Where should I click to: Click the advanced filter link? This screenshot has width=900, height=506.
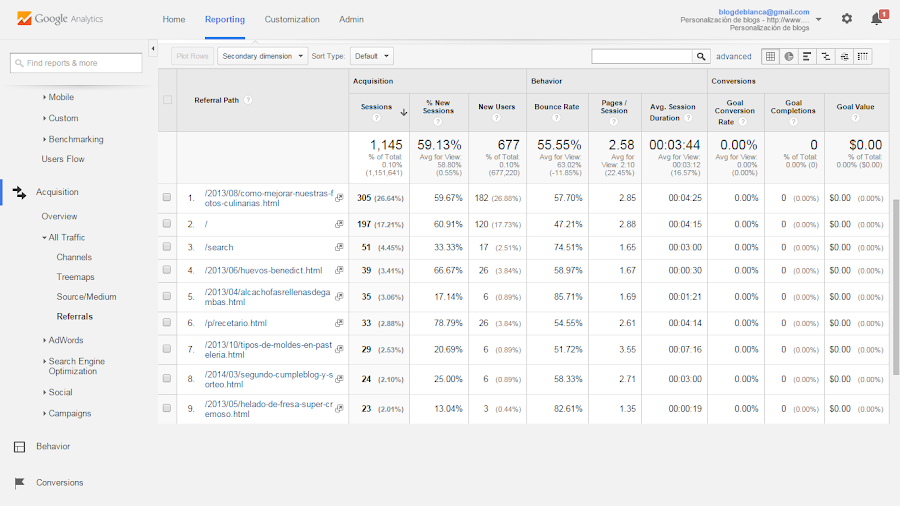coord(734,56)
